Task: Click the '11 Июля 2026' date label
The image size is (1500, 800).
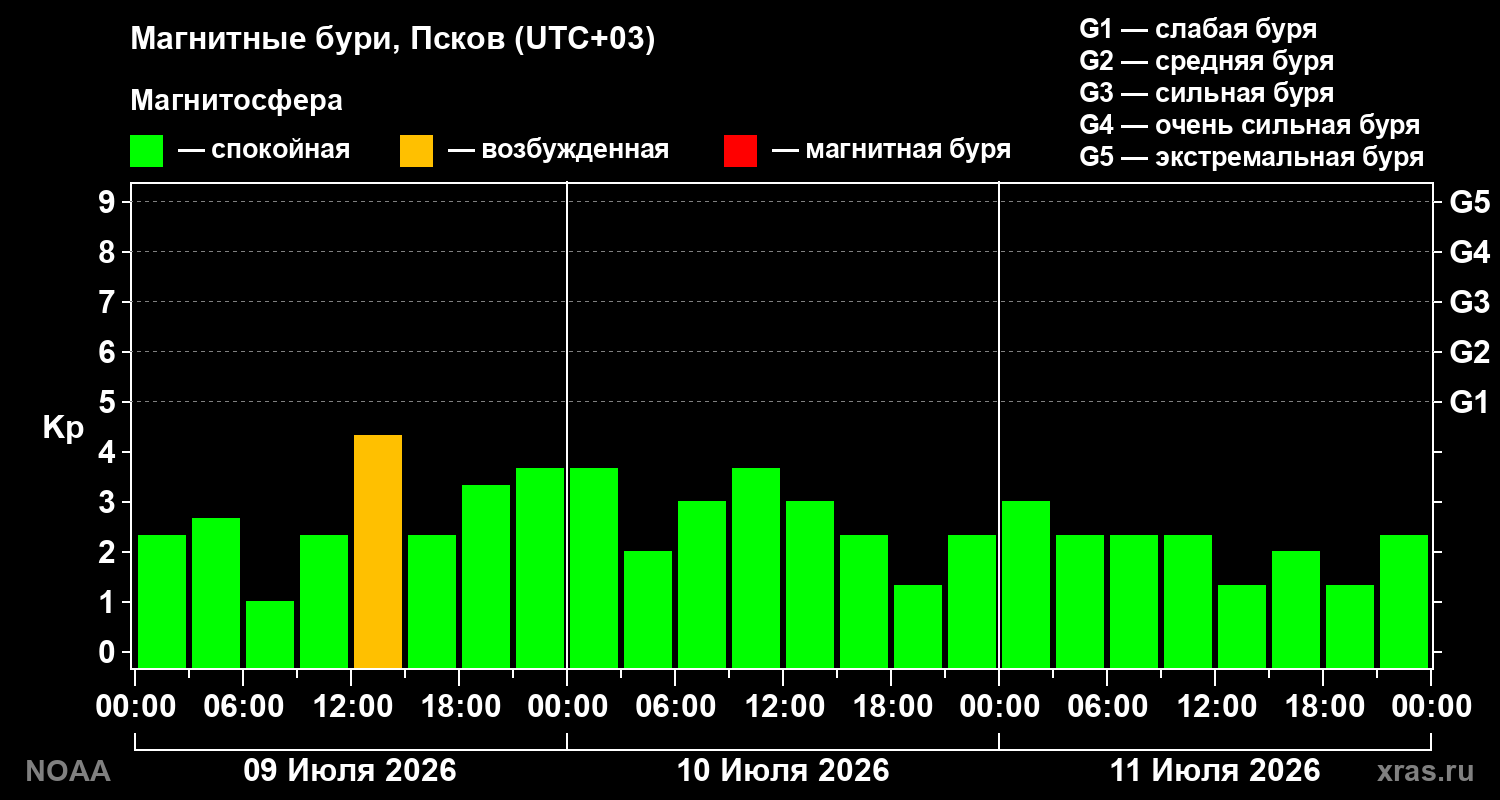Action: [1215, 771]
